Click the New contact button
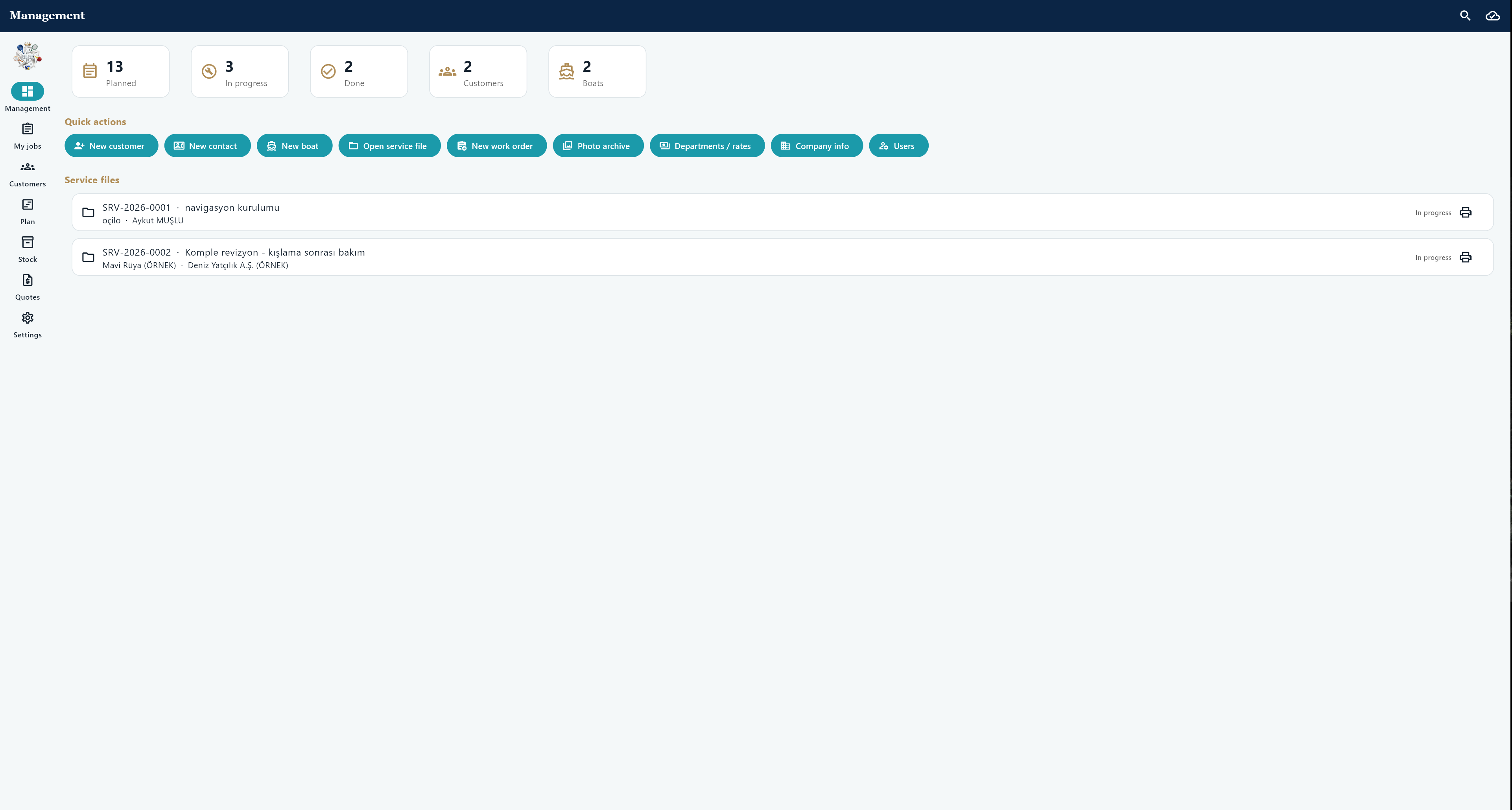This screenshot has width=1512, height=810. (207, 145)
